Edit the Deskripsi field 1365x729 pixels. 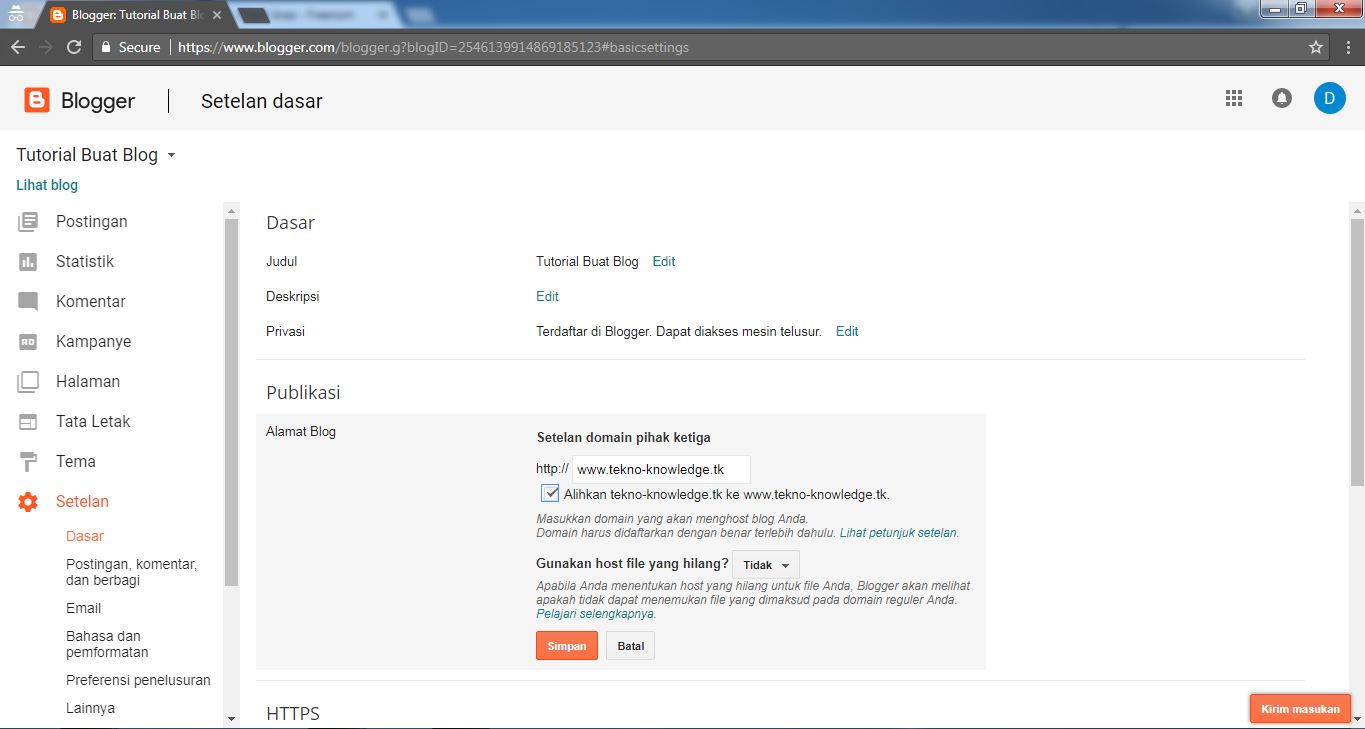click(547, 296)
